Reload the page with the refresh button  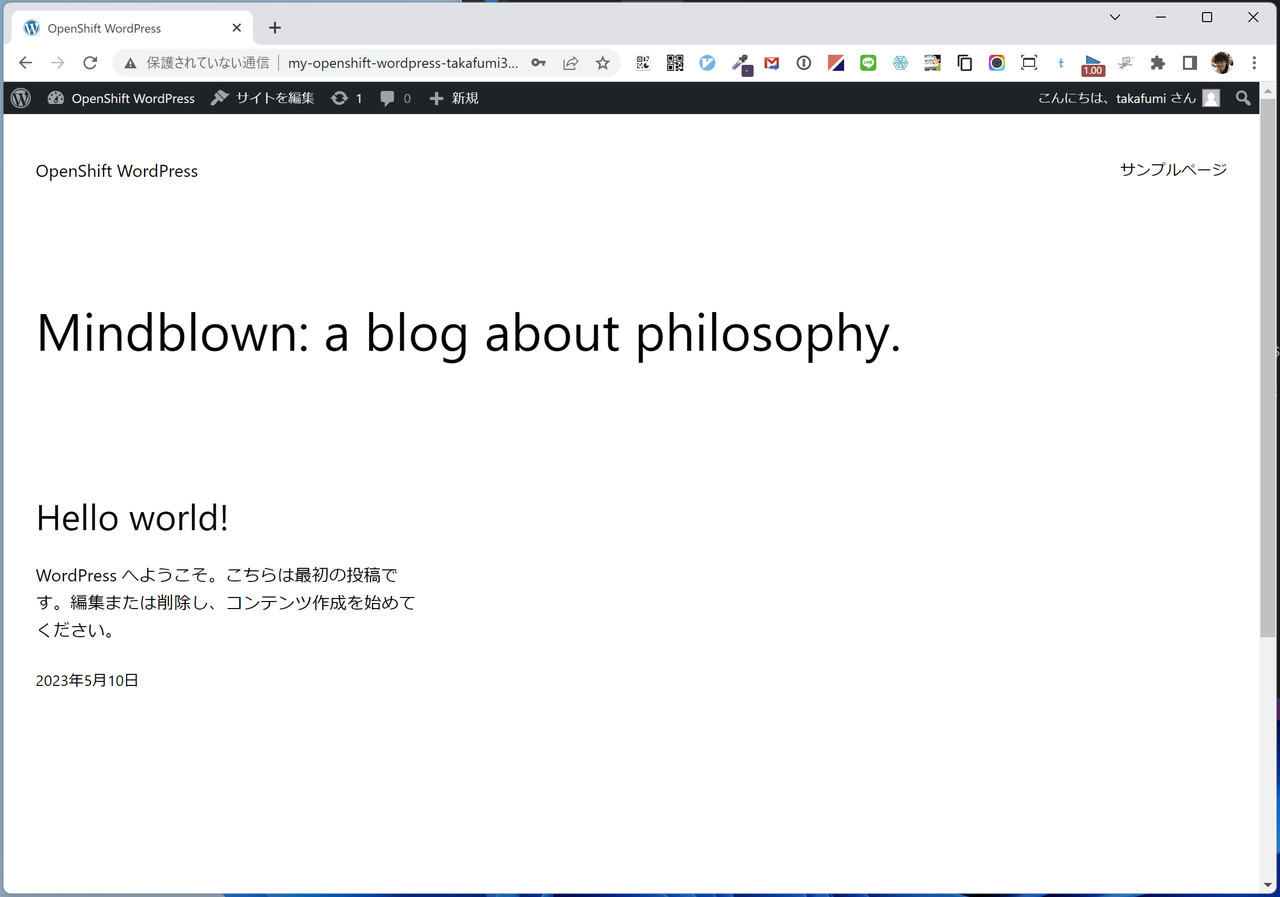(90, 63)
